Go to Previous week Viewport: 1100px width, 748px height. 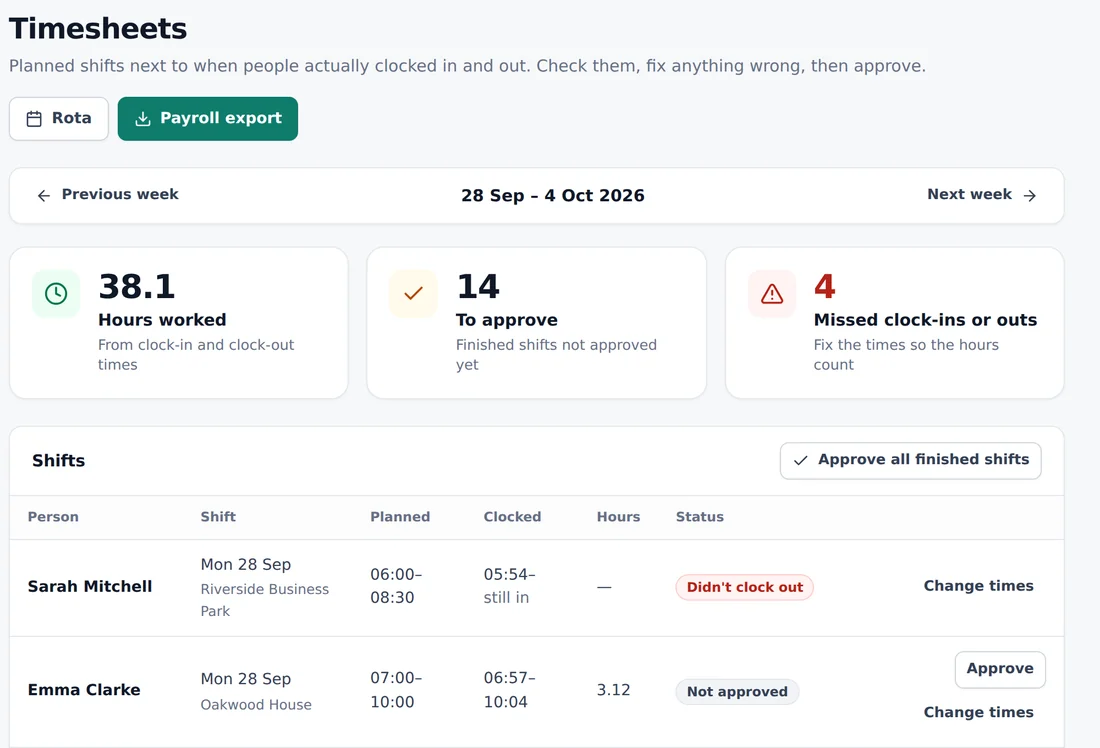107,194
